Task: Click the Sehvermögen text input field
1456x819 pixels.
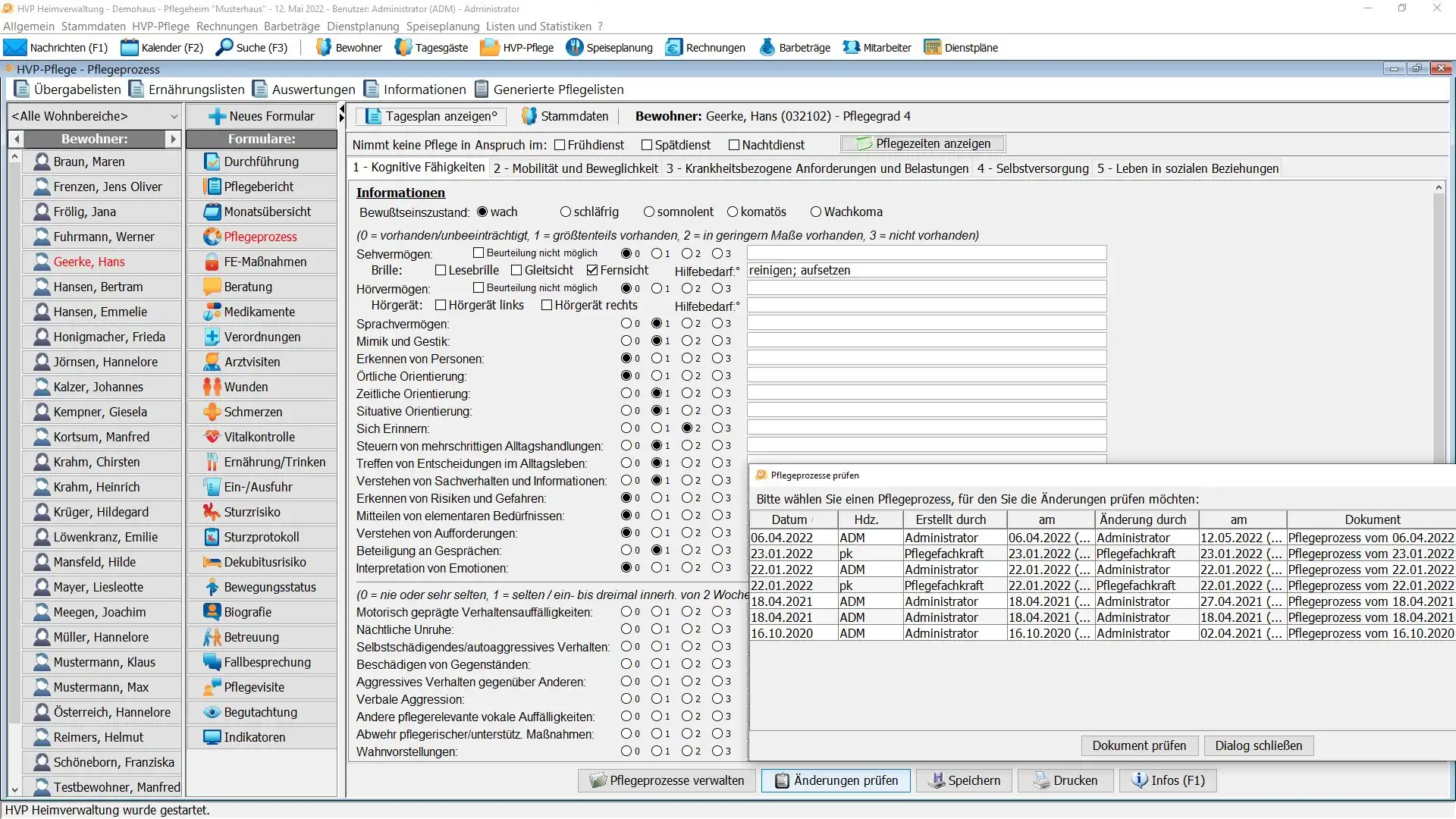Action: point(926,253)
